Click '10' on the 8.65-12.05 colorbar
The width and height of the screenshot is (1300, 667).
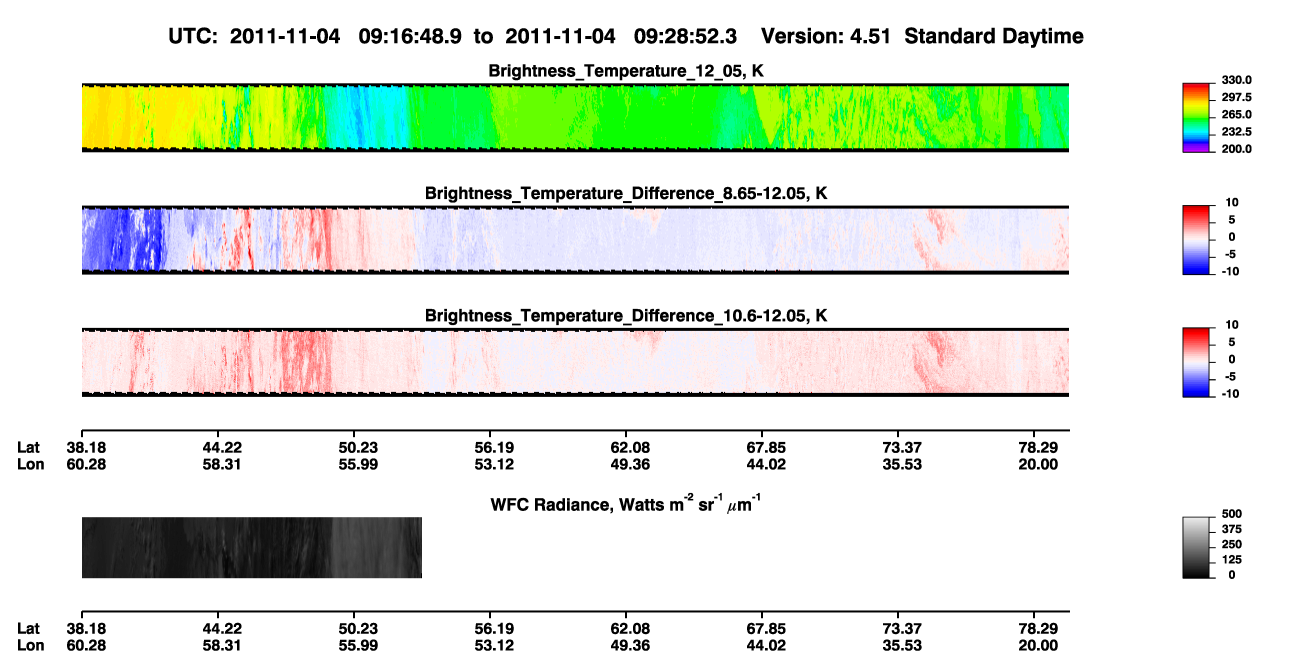1230,203
